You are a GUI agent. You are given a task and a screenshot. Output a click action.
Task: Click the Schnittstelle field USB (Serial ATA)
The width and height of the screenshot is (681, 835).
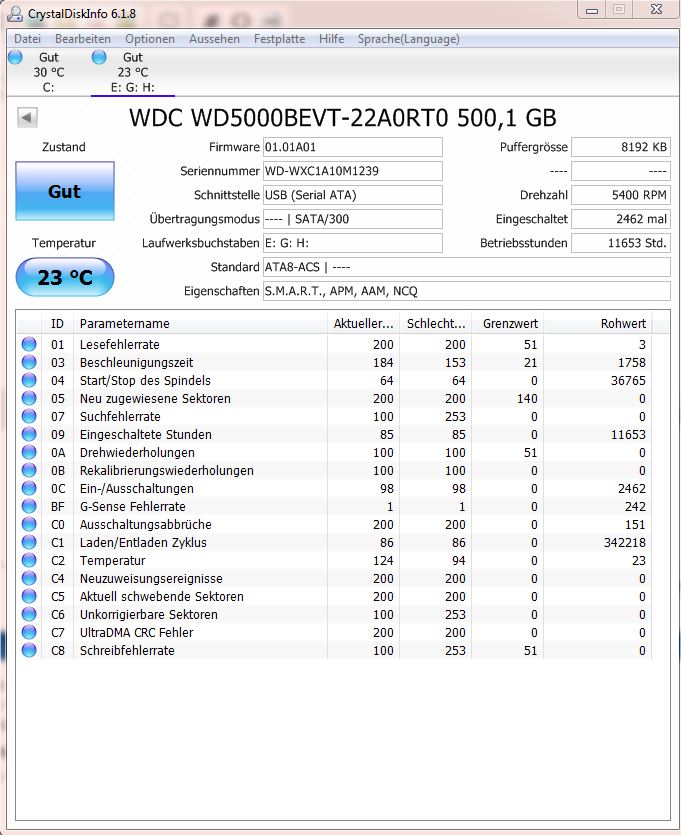click(352, 195)
